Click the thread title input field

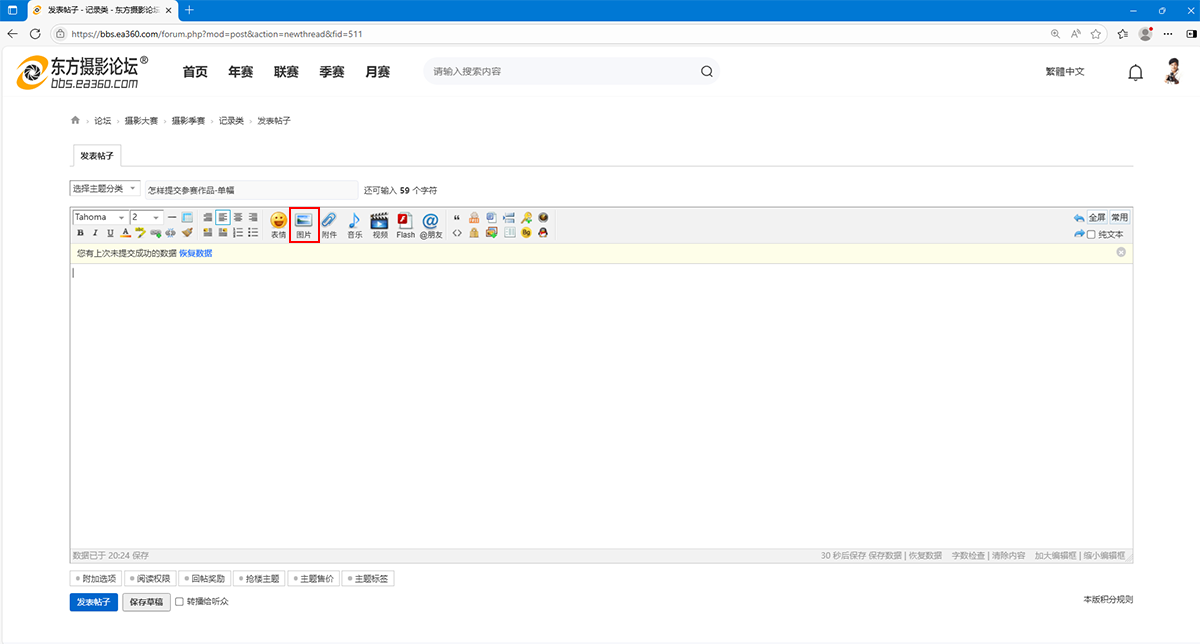point(250,189)
